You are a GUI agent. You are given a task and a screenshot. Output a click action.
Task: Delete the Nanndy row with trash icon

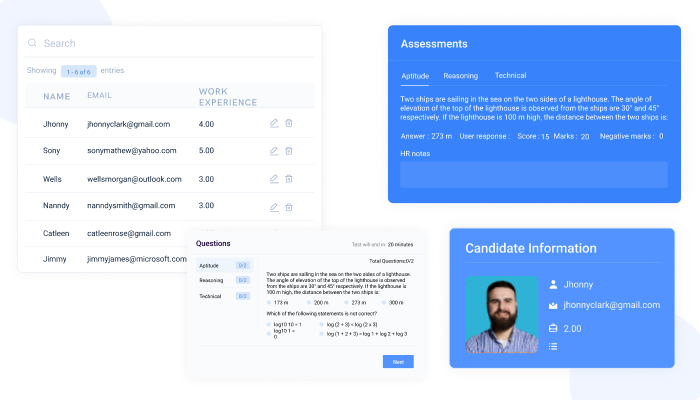point(289,207)
